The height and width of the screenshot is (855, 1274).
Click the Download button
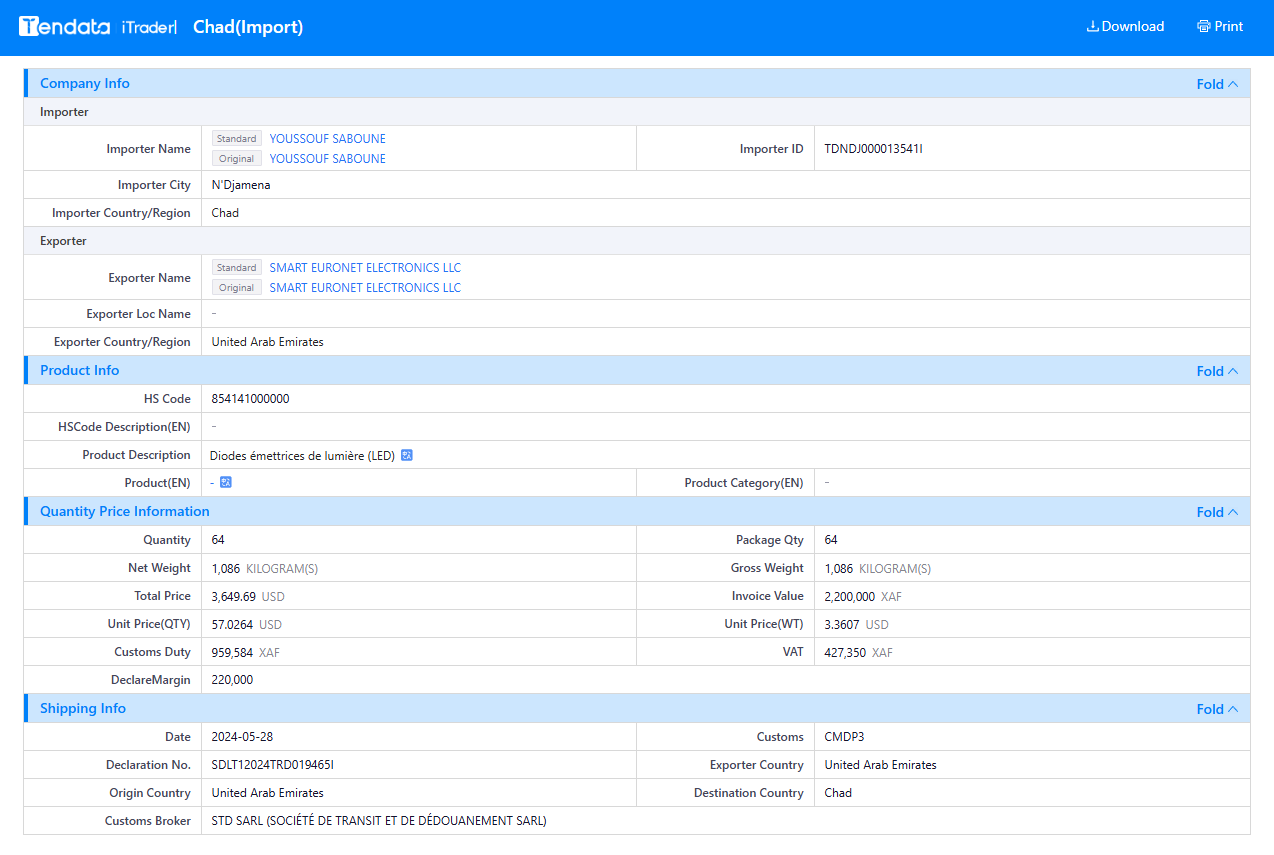[1125, 27]
